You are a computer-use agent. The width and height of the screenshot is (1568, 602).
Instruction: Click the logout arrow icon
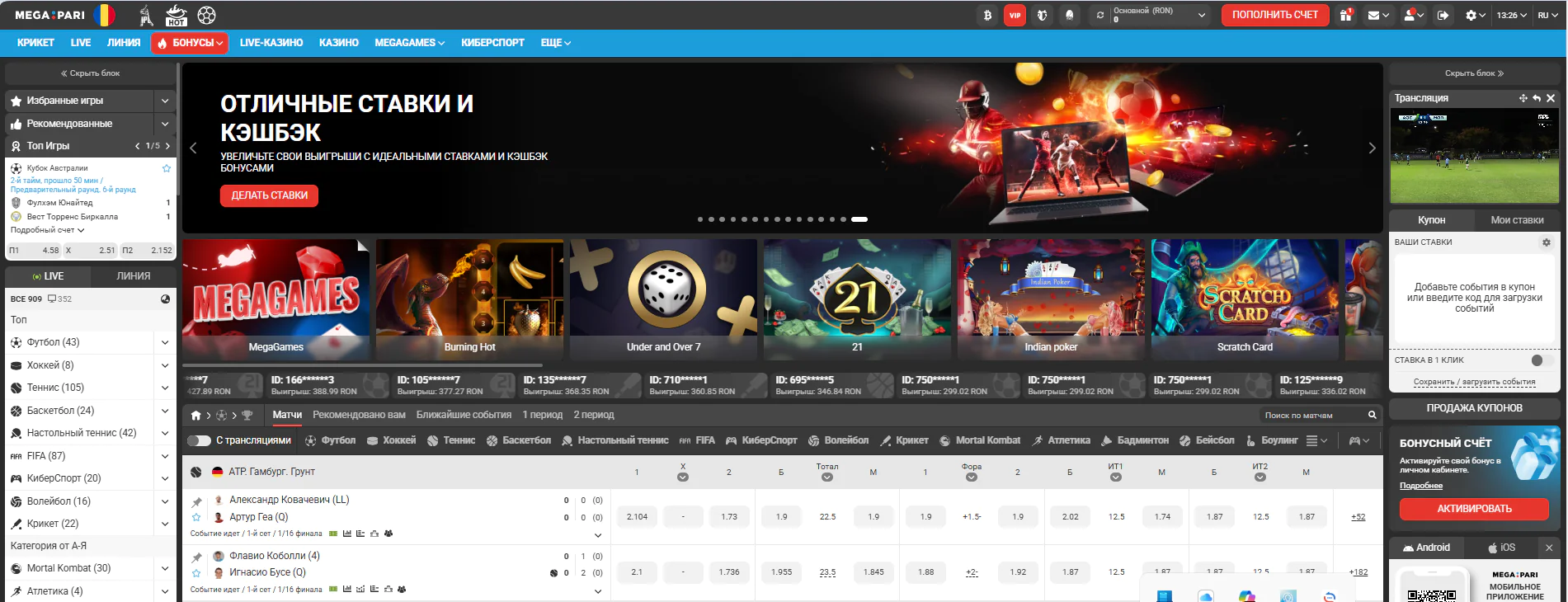pyautogui.click(x=1443, y=15)
